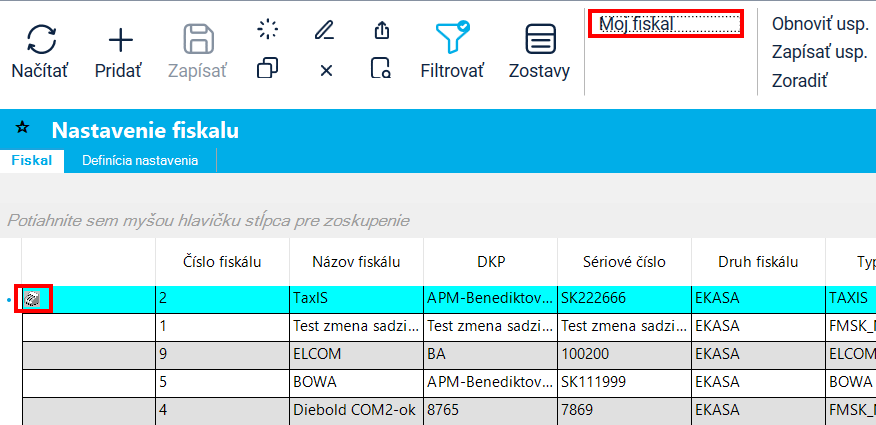Click the Načítať reload icon
This screenshot has height=425, width=876.
point(40,40)
